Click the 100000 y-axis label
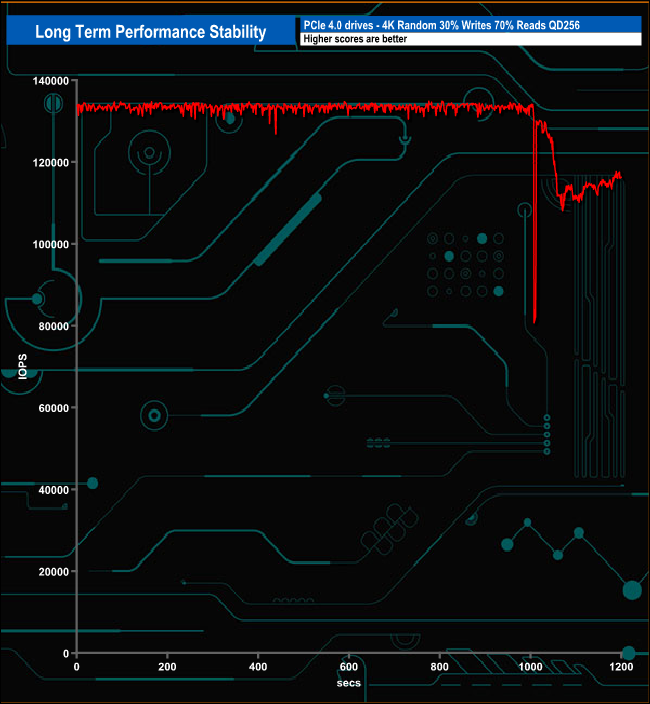The height and width of the screenshot is (704, 650). [x=51, y=244]
